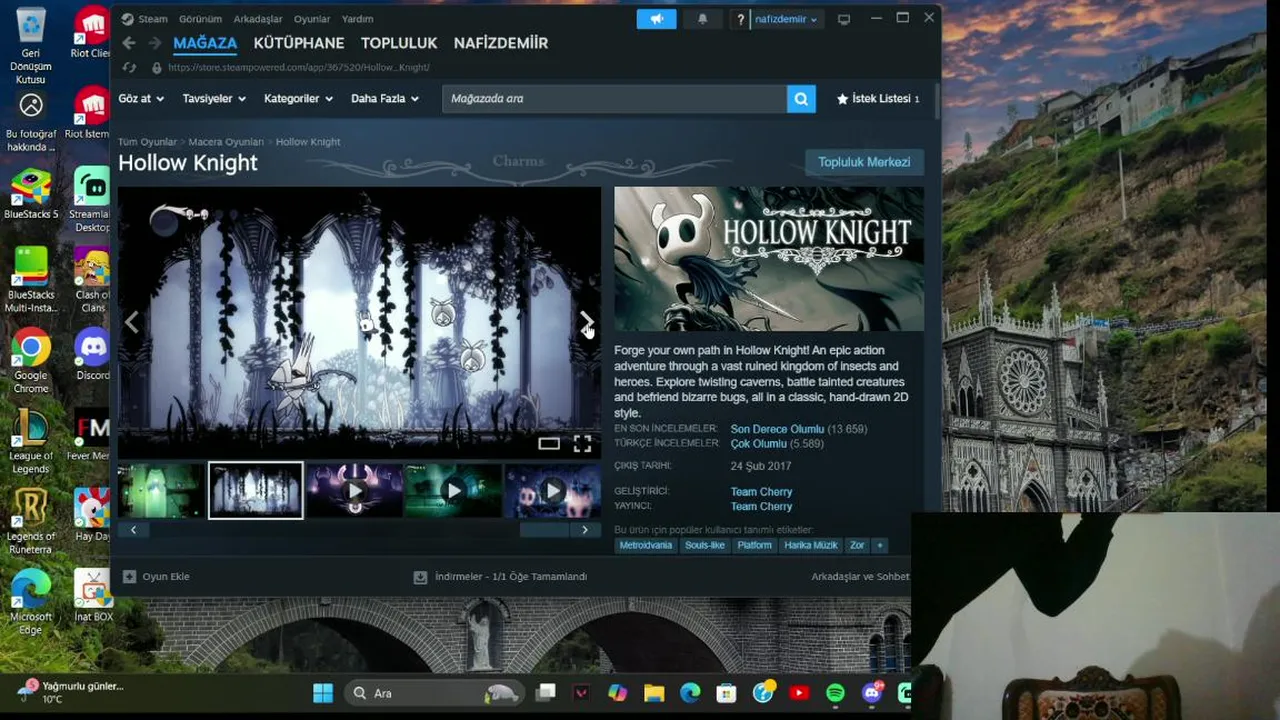
Task: Expand the Kategoriler dropdown
Action: [298, 98]
